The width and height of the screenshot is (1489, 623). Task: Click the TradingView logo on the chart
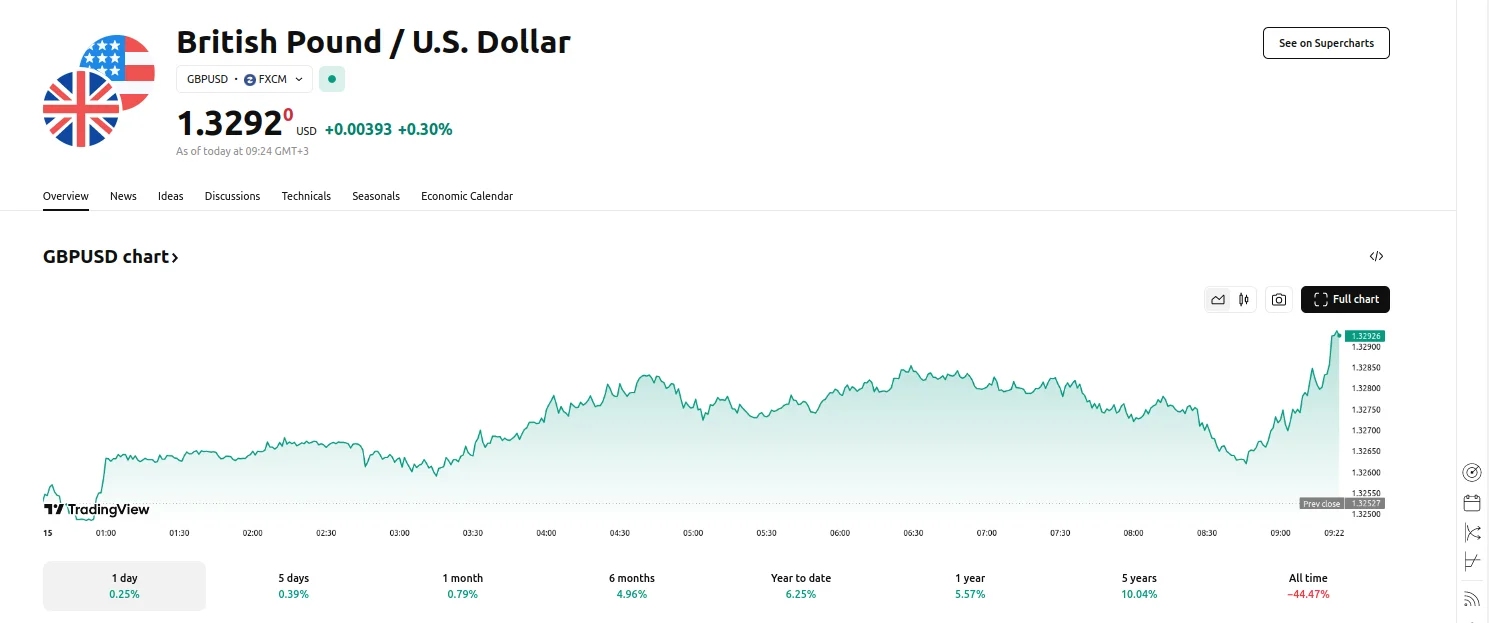click(x=97, y=509)
